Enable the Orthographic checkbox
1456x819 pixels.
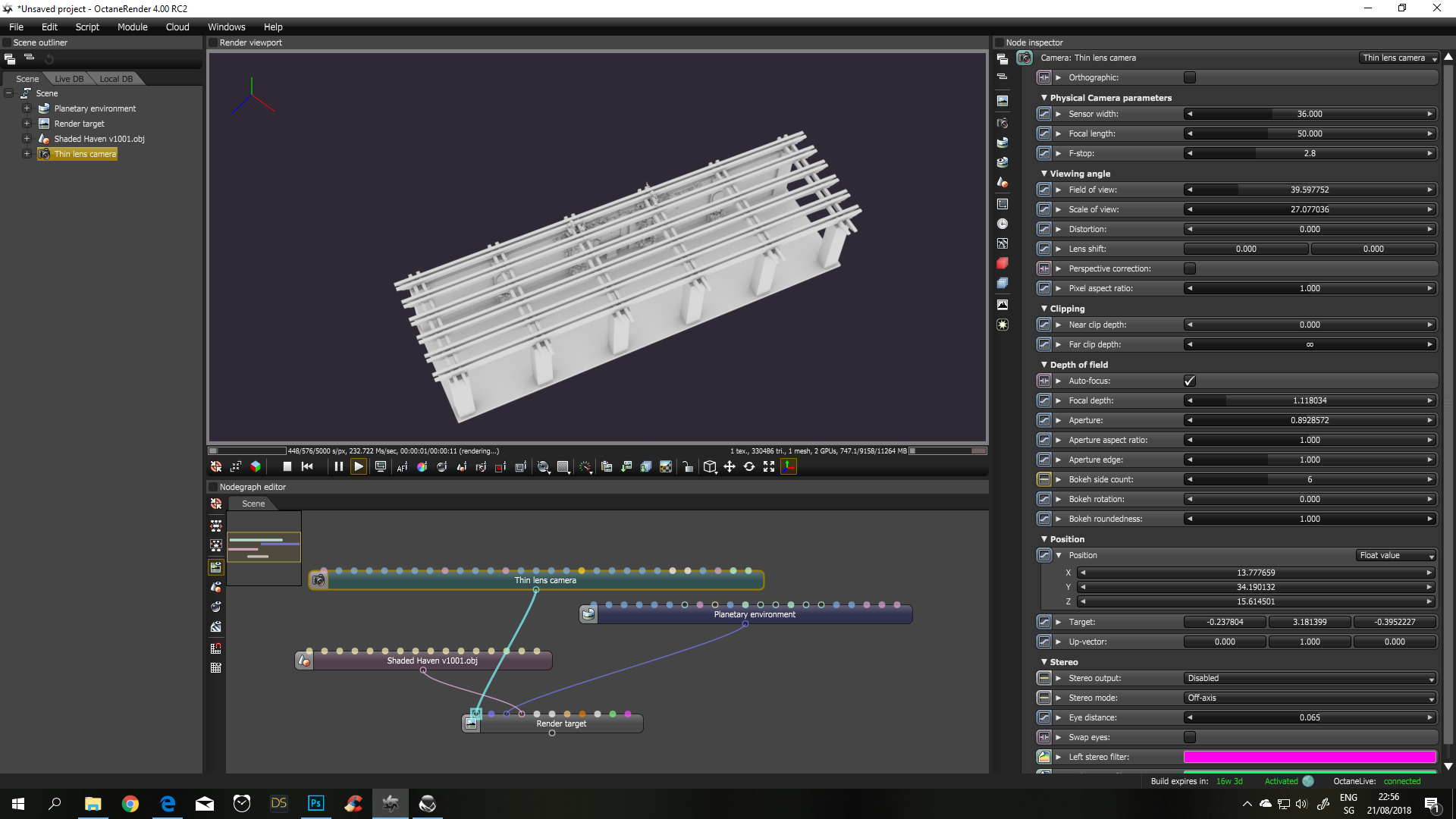pyautogui.click(x=1189, y=77)
